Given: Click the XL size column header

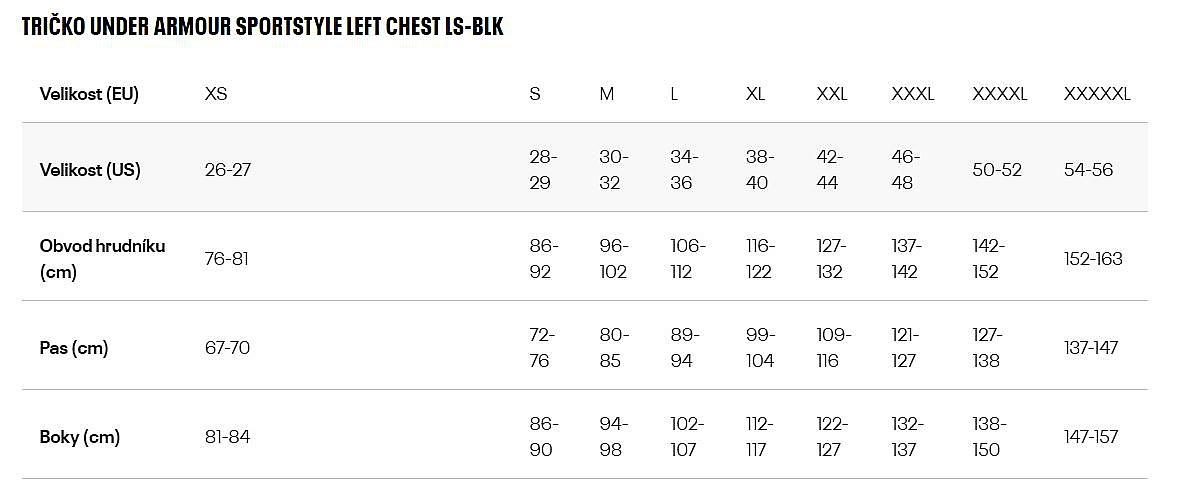Looking at the screenshot, I should [x=755, y=94].
